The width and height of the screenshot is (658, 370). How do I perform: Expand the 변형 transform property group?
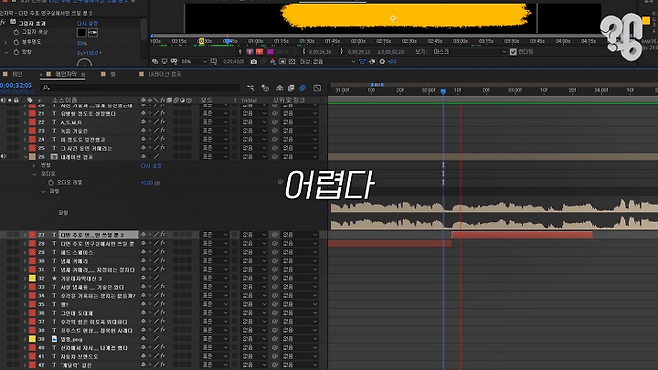[x=34, y=166]
